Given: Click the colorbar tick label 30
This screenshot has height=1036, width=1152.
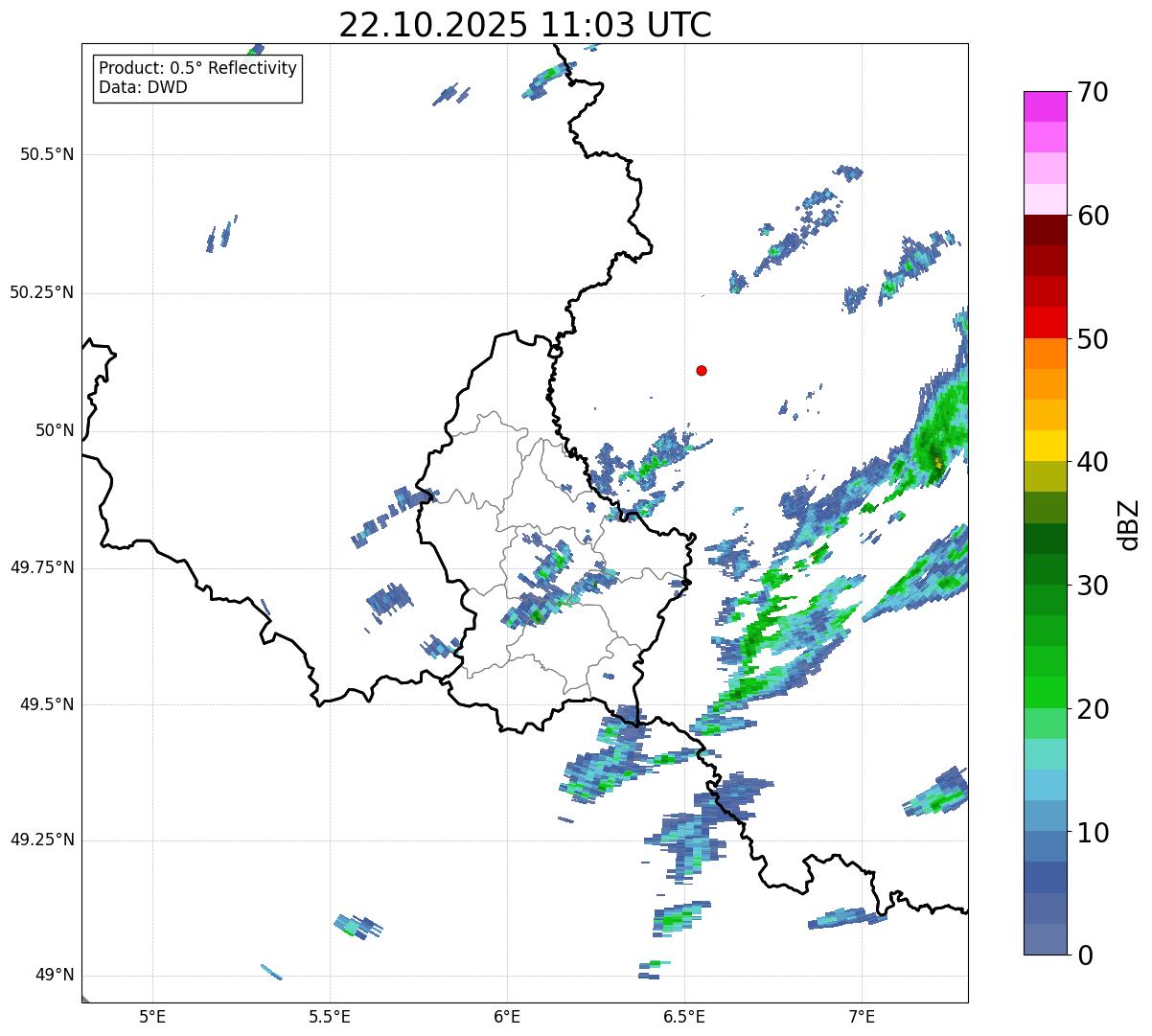Looking at the screenshot, I should (x=1092, y=586).
